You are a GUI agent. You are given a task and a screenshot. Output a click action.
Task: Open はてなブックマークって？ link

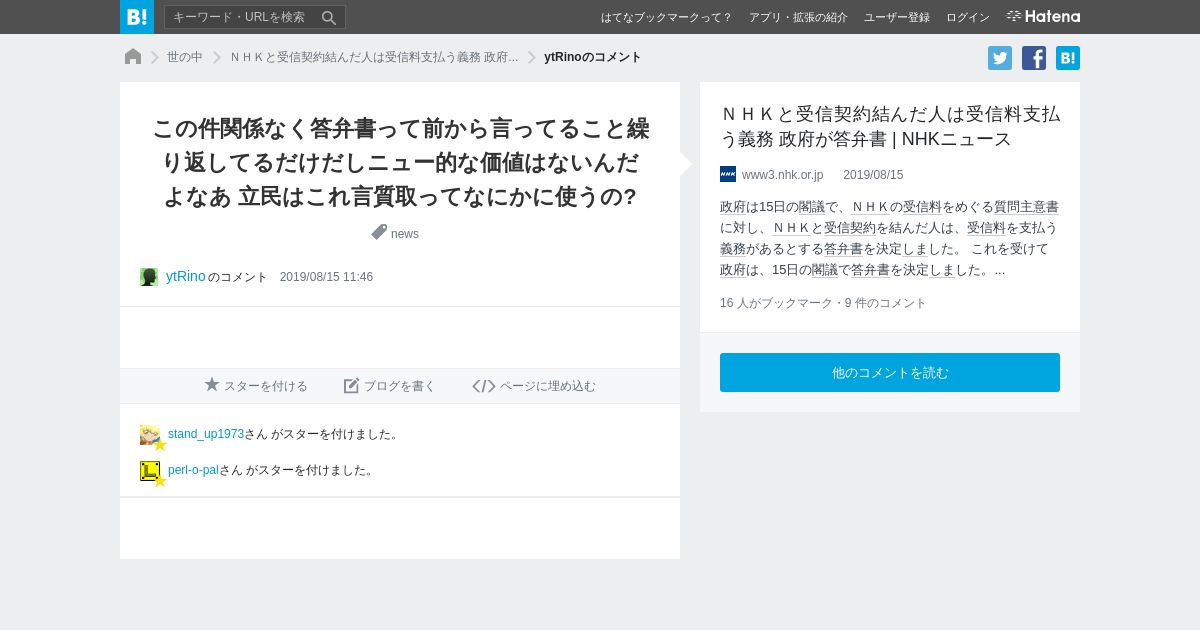pyautogui.click(x=666, y=17)
